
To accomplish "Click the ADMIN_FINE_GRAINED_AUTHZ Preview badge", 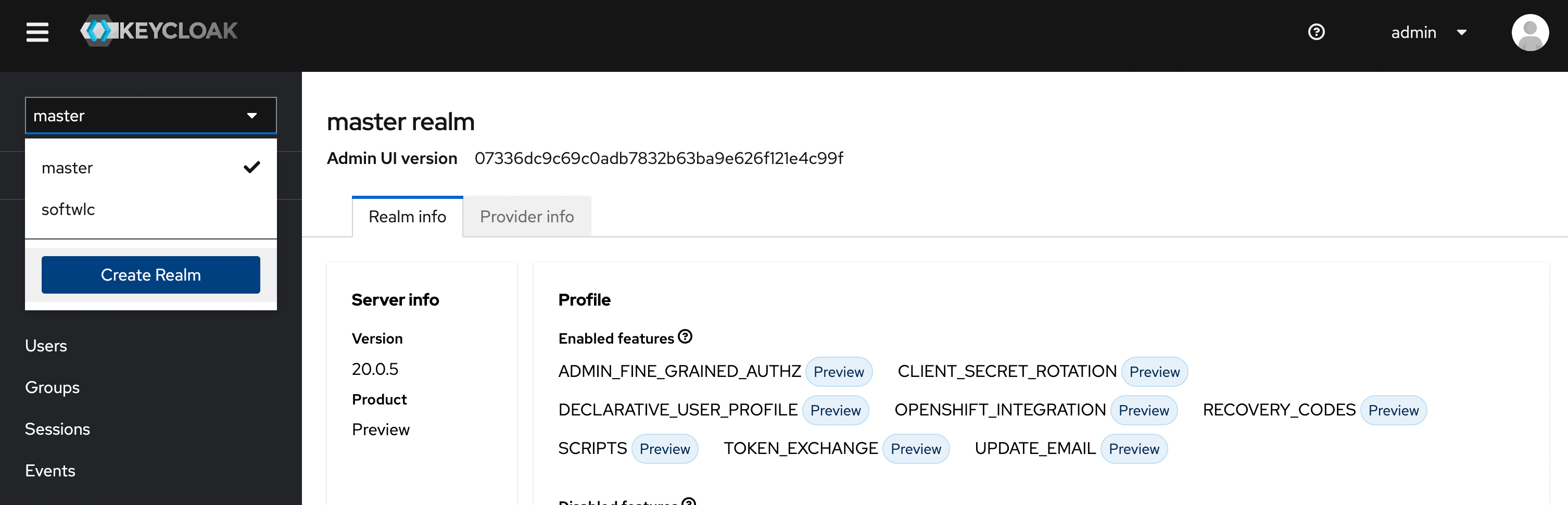I will [x=838, y=372].
